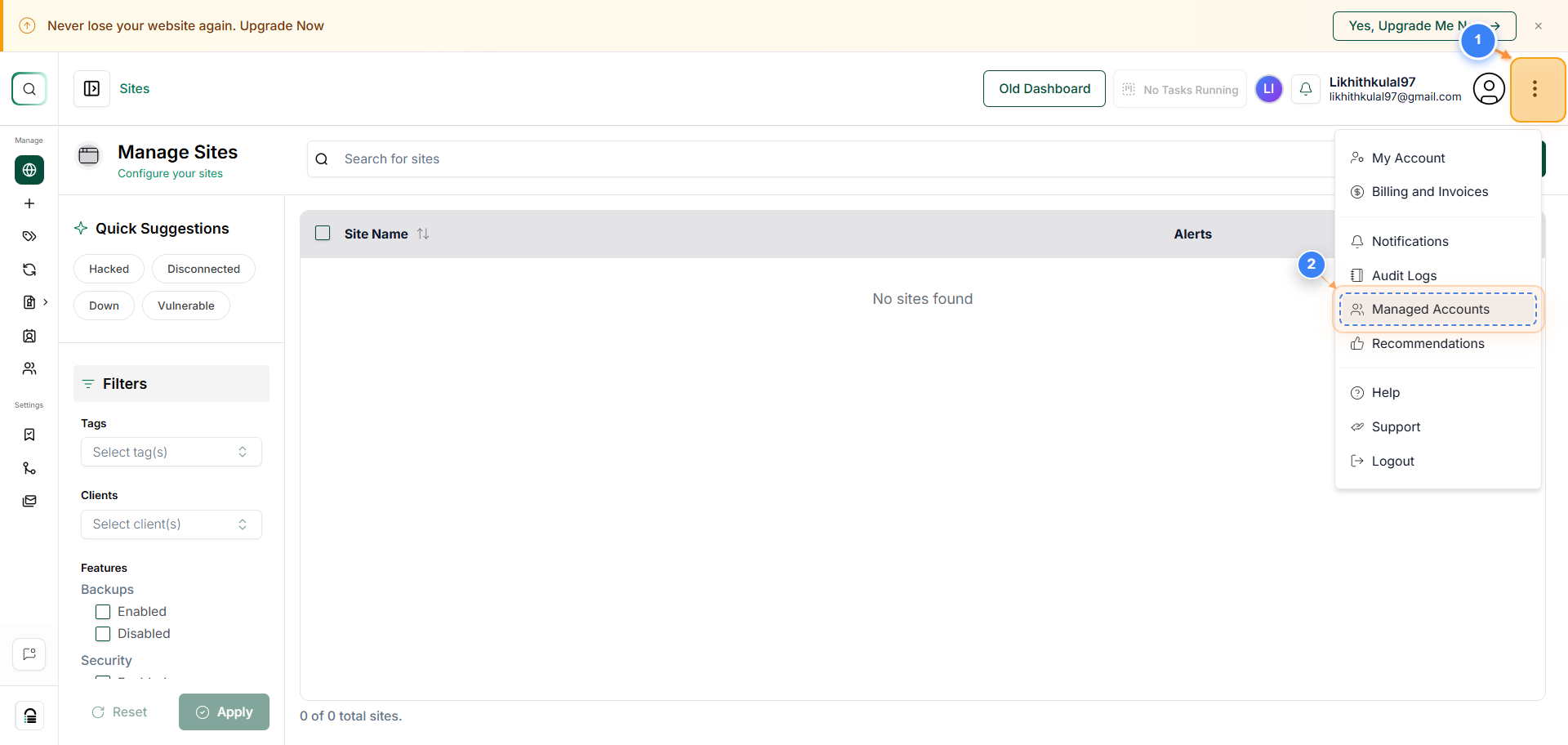Open Notifications menu item

coord(1437,242)
